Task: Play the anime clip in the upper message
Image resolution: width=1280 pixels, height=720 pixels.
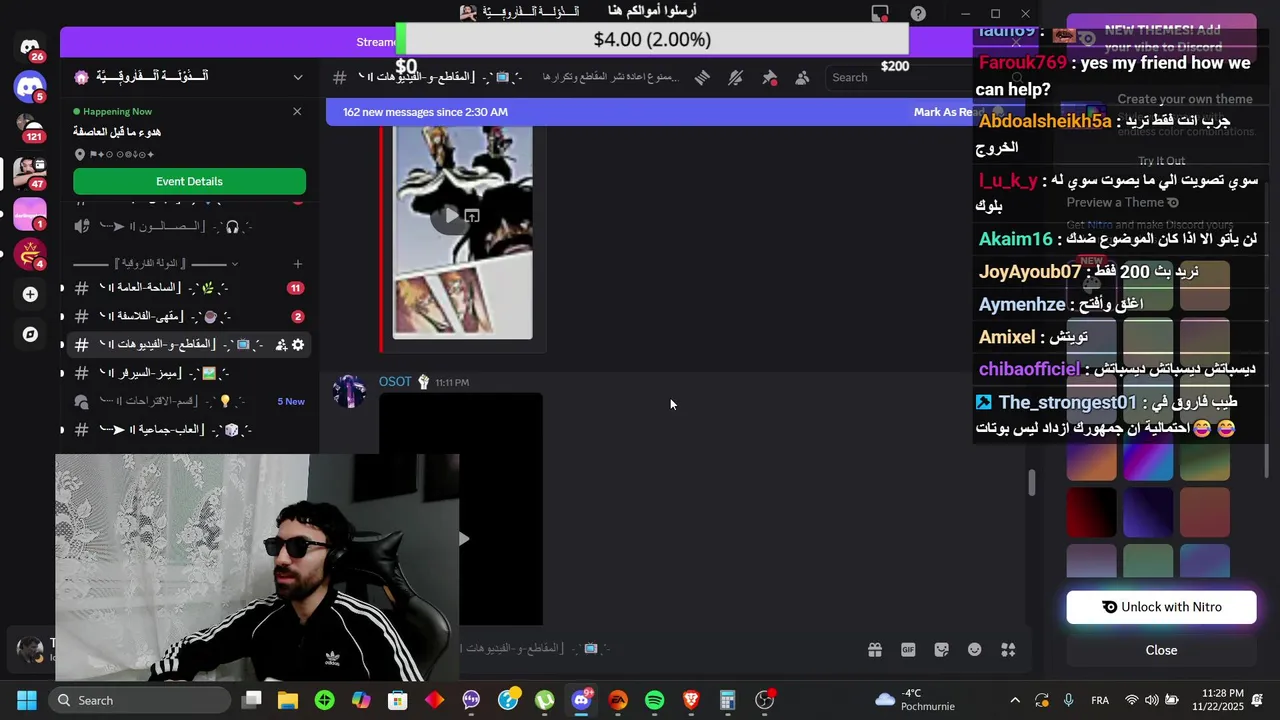Action: click(452, 215)
